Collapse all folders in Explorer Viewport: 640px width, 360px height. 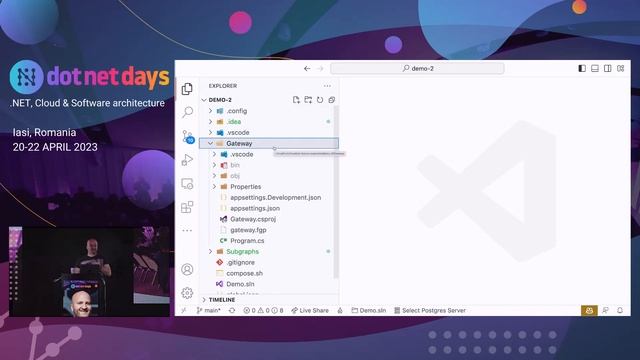click(x=331, y=100)
